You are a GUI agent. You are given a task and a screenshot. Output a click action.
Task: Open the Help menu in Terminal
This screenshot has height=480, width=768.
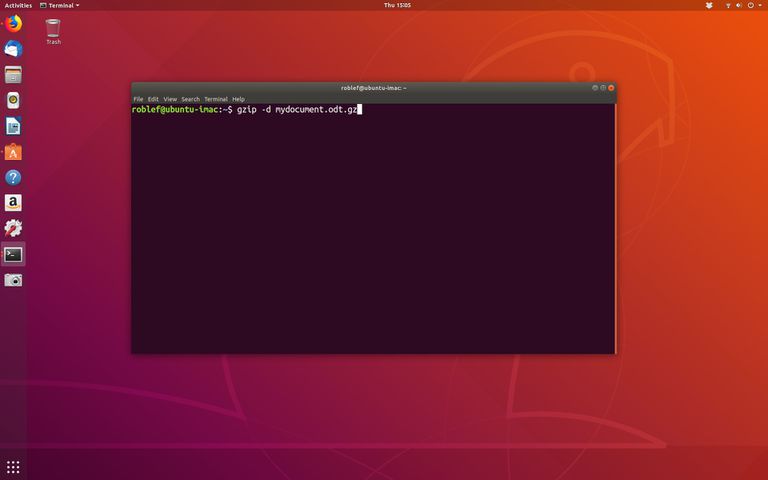pyautogui.click(x=239, y=99)
